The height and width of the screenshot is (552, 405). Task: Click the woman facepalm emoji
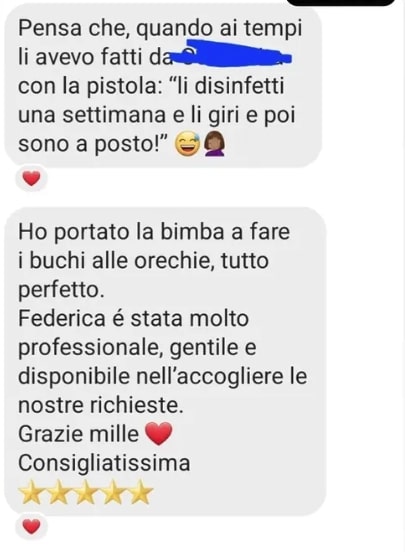click(214, 144)
